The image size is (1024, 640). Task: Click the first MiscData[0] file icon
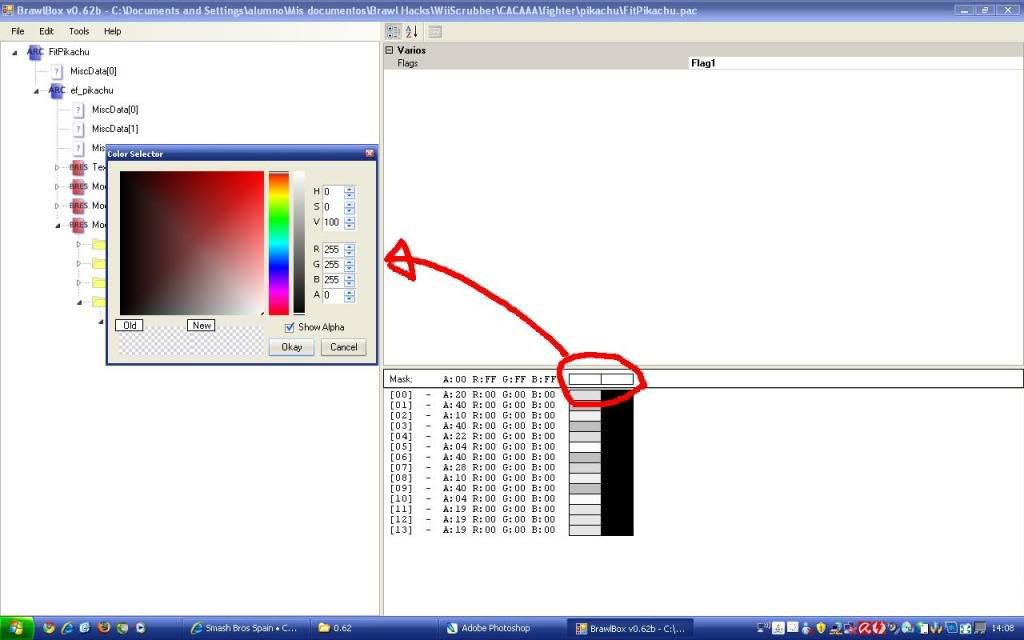tap(57, 71)
